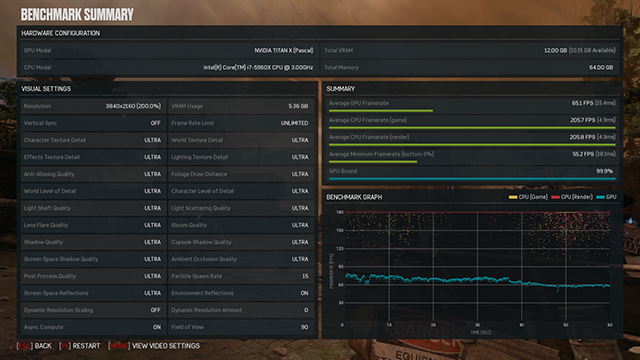The height and width of the screenshot is (360, 640).
Task: Toggle the Async Compute ON setting
Action: (x=94, y=327)
